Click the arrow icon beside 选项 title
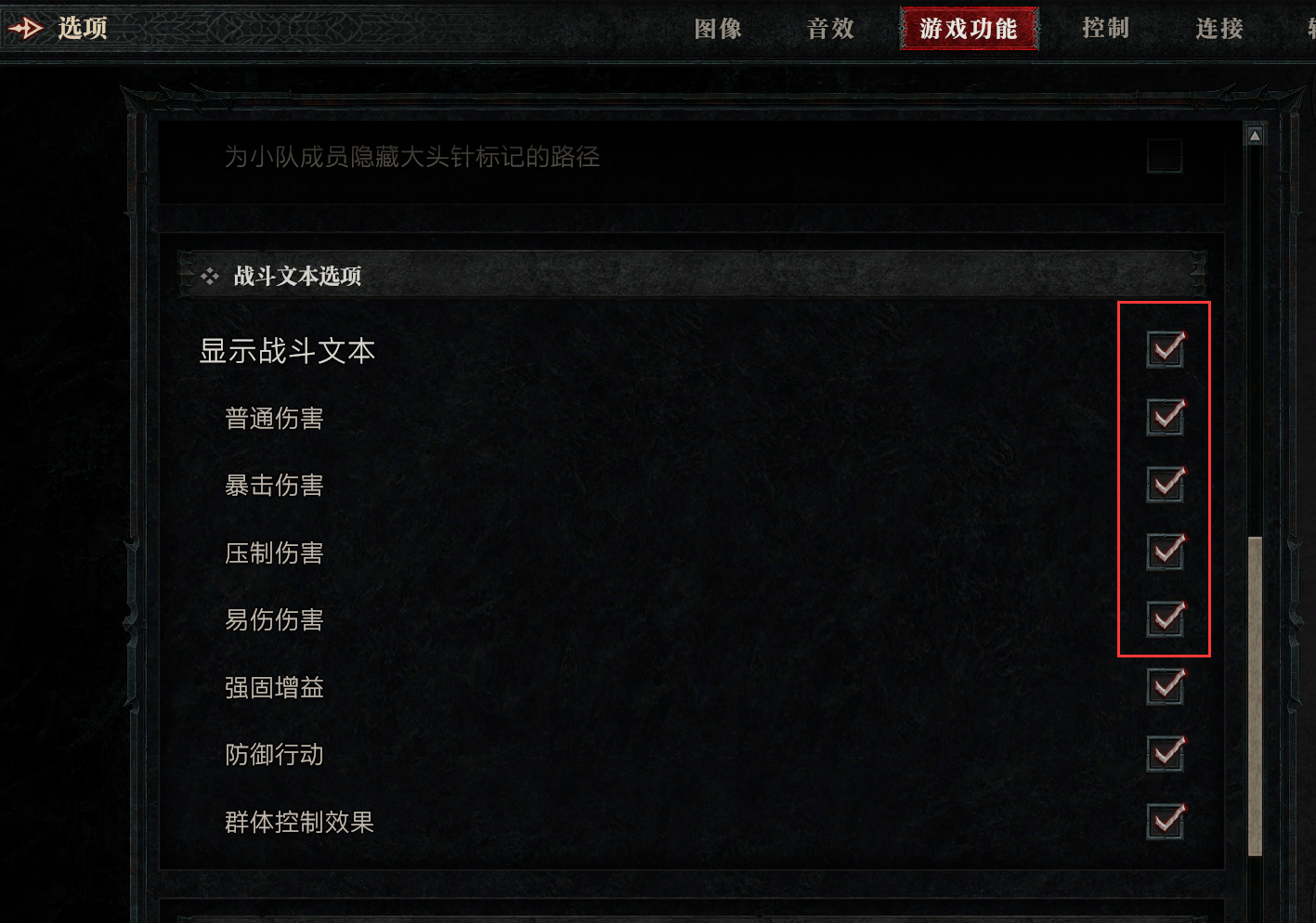 click(x=25, y=29)
